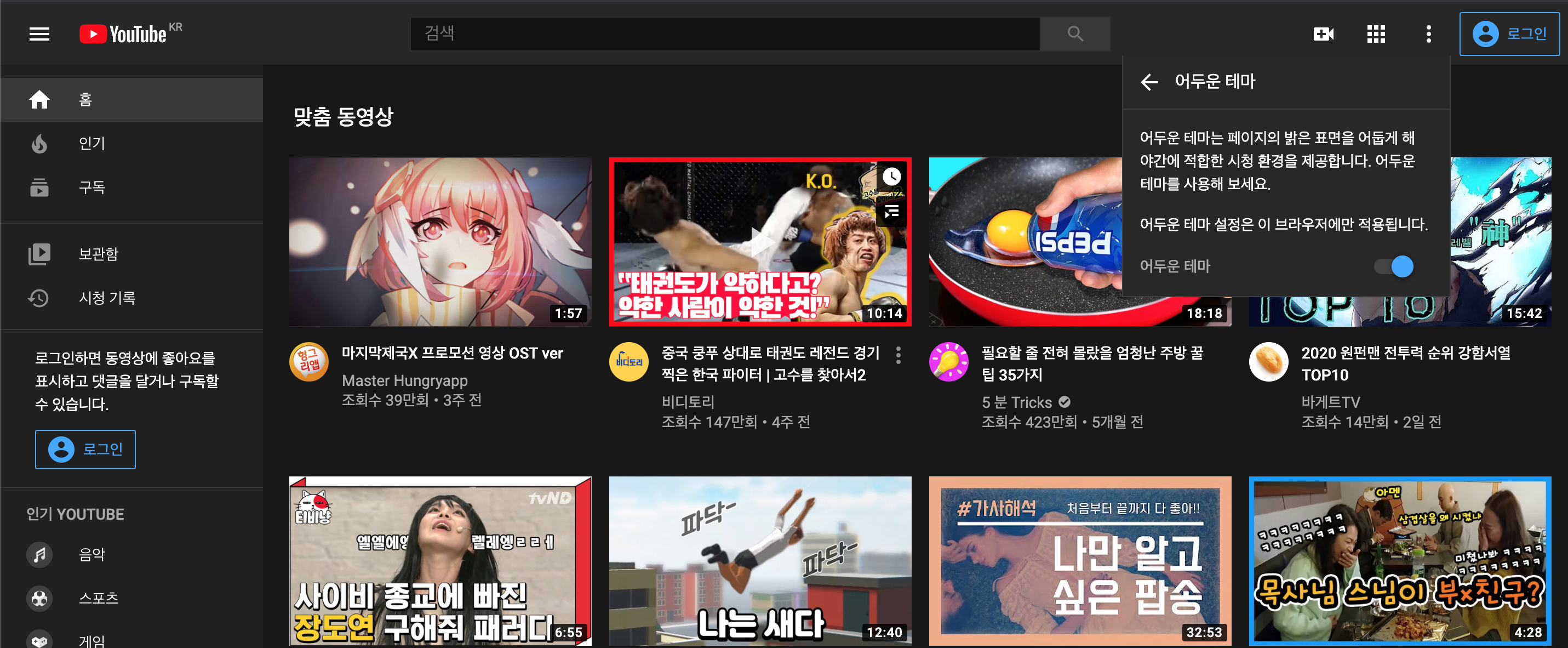This screenshot has width=1568, height=648.
Task: Open the 나만 알고 싶은 팝송 thumbnail
Action: pyautogui.click(x=1080, y=561)
